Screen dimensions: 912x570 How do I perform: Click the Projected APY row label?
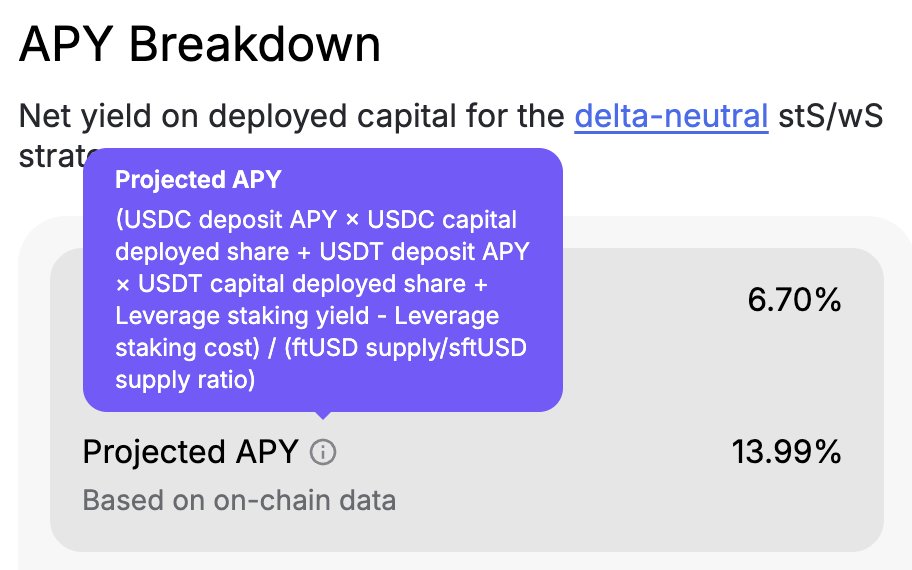[190, 452]
